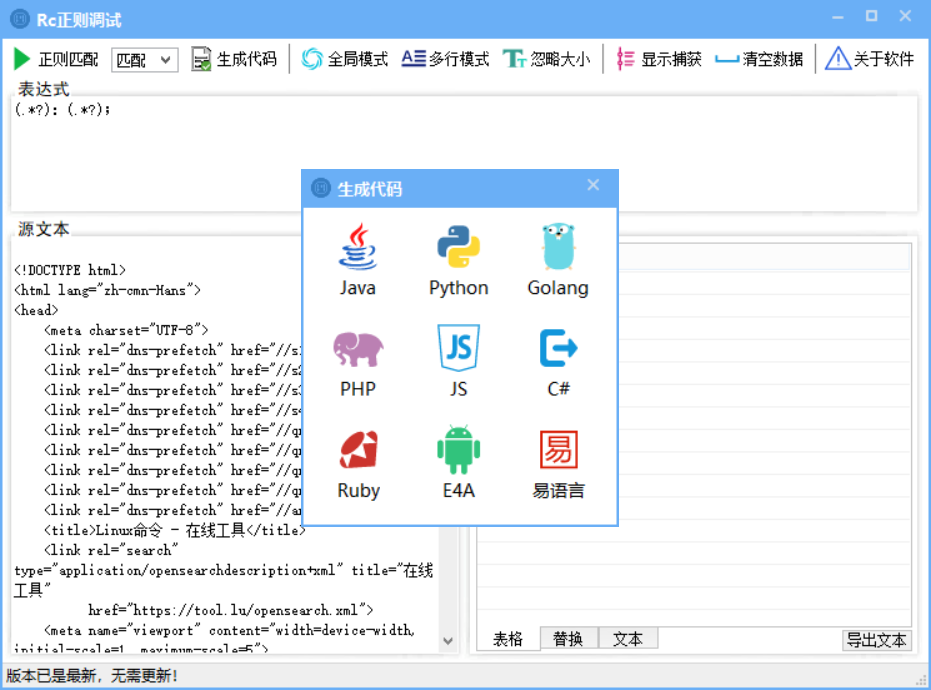Viewport: 931px width, 690px height.
Task: Switch to the 表格 tab
Action: 508,639
